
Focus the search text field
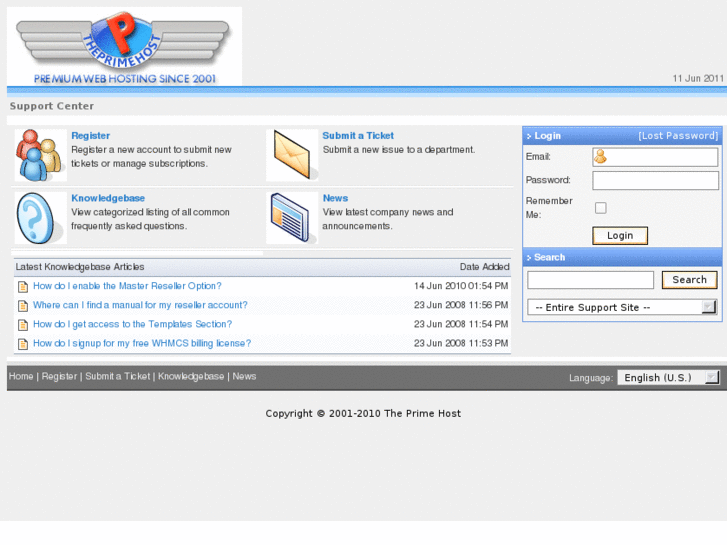pos(590,280)
